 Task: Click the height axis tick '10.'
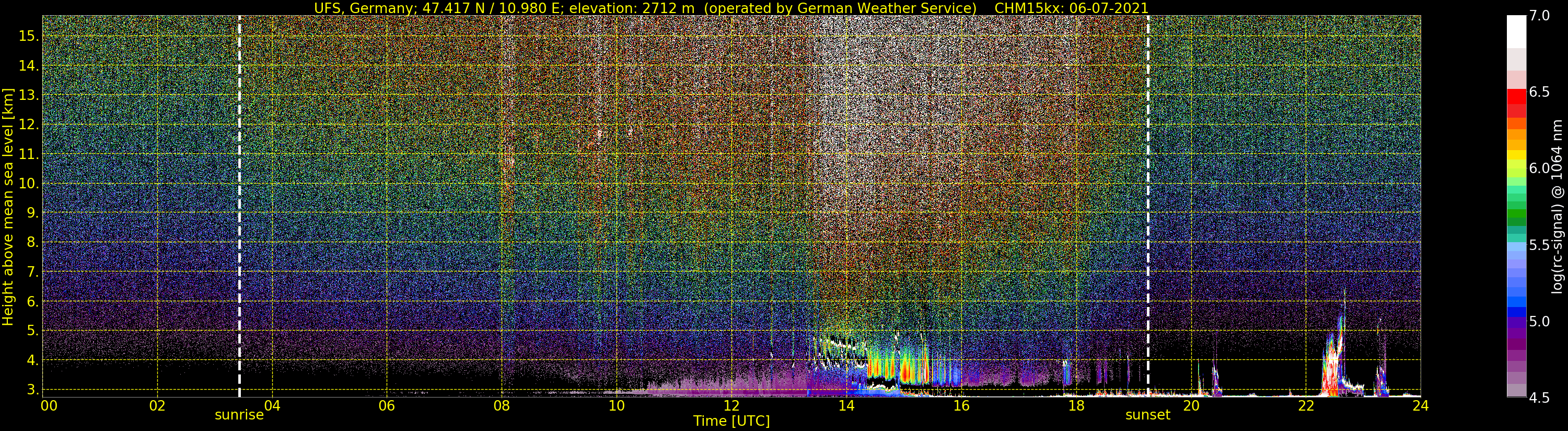point(28,184)
